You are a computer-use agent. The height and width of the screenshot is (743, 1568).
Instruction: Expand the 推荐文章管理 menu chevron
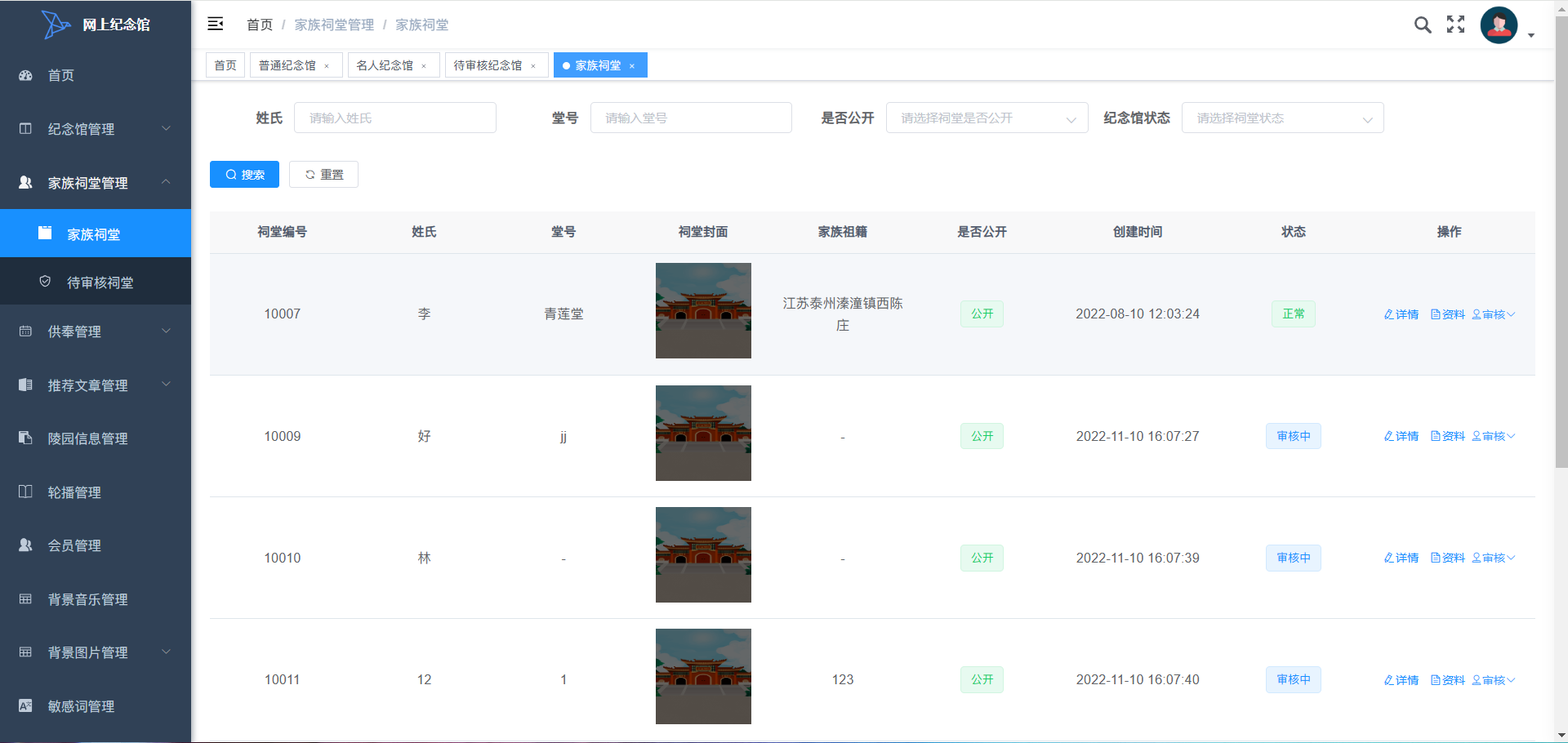tap(166, 384)
